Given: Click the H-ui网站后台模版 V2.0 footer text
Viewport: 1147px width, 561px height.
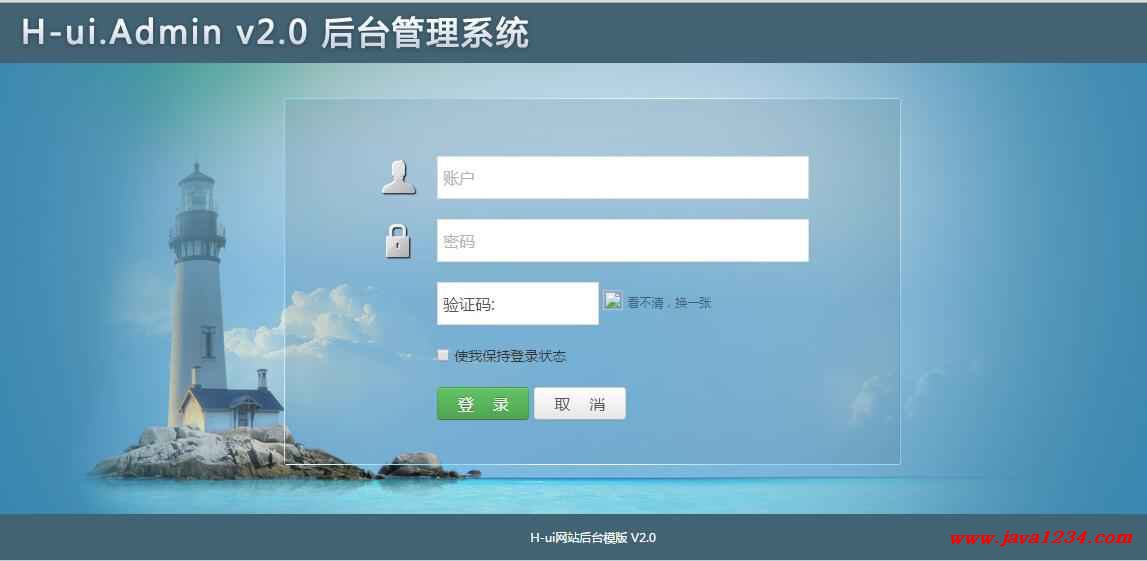Looking at the screenshot, I should coord(593,538).
